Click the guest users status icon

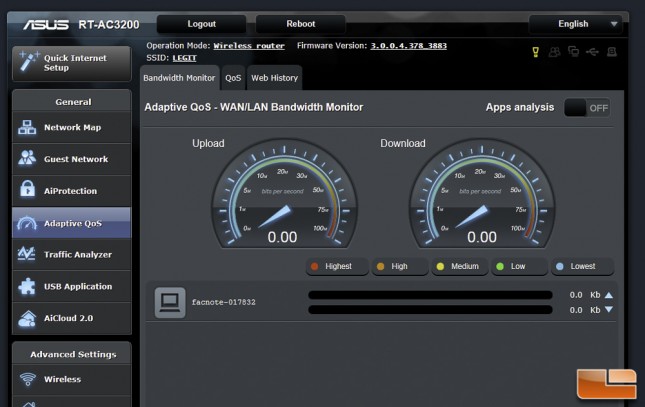554,52
